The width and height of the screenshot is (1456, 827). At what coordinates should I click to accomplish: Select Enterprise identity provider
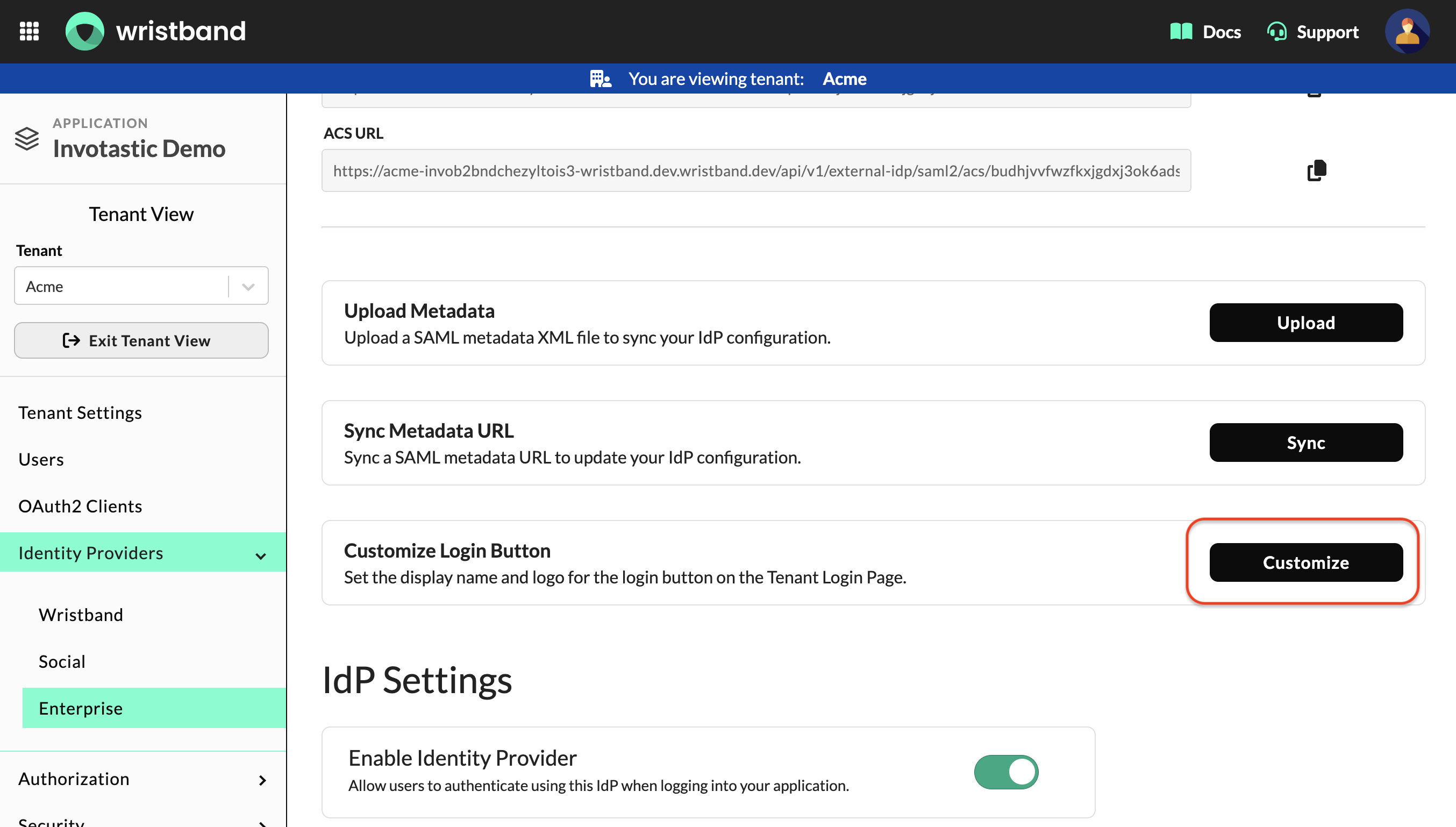[154, 708]
